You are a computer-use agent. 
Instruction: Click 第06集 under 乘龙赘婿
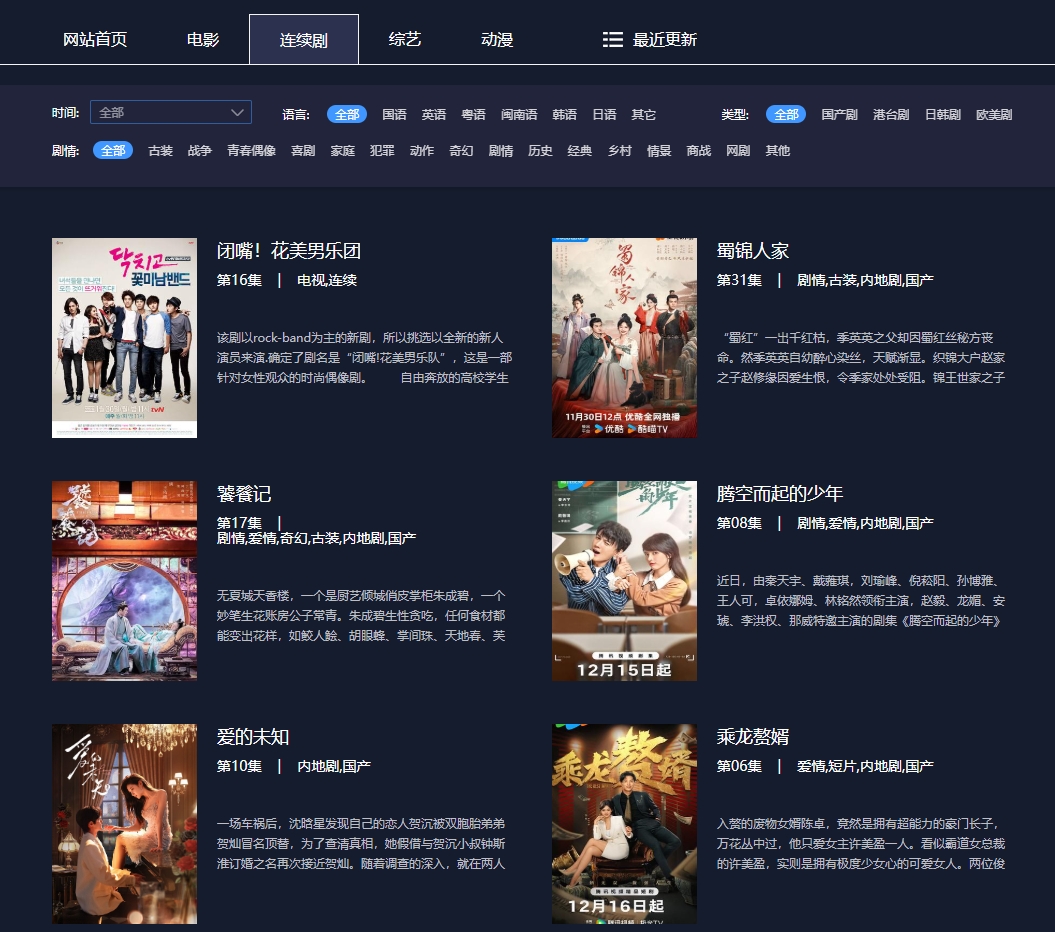739,766
